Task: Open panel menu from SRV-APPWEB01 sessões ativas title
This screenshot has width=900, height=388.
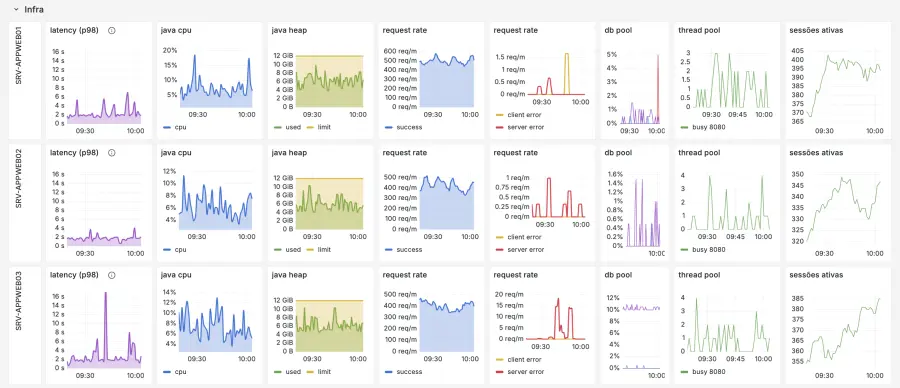Action: pos(816,30)
